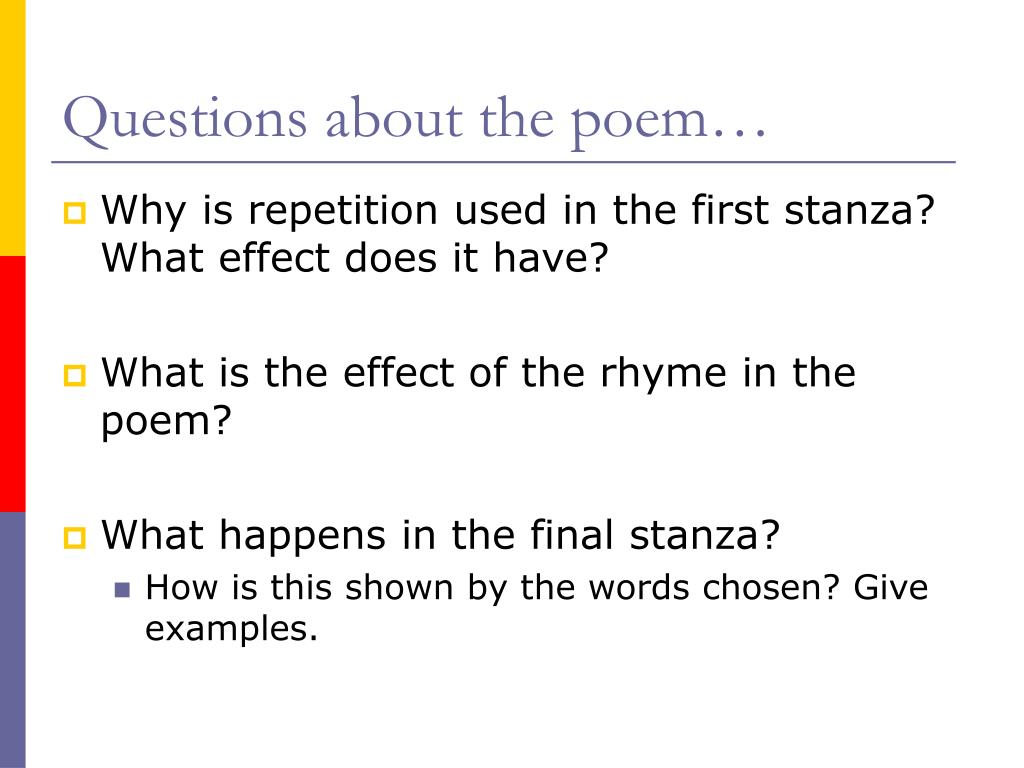Click the text 'What is the effect of the rhyme in the'

478,372
